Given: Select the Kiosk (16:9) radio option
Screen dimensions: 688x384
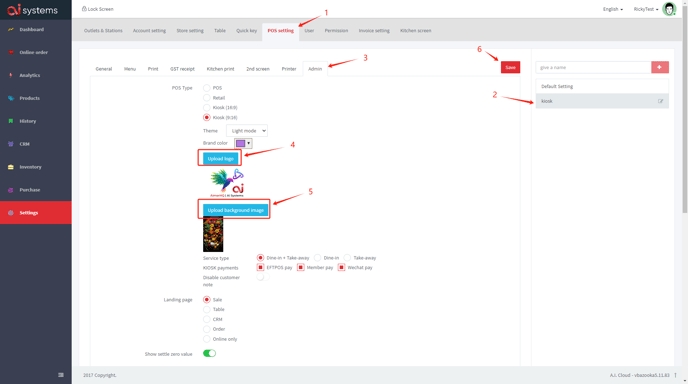Looking at the screenshot, I should [x=207, y=108].
